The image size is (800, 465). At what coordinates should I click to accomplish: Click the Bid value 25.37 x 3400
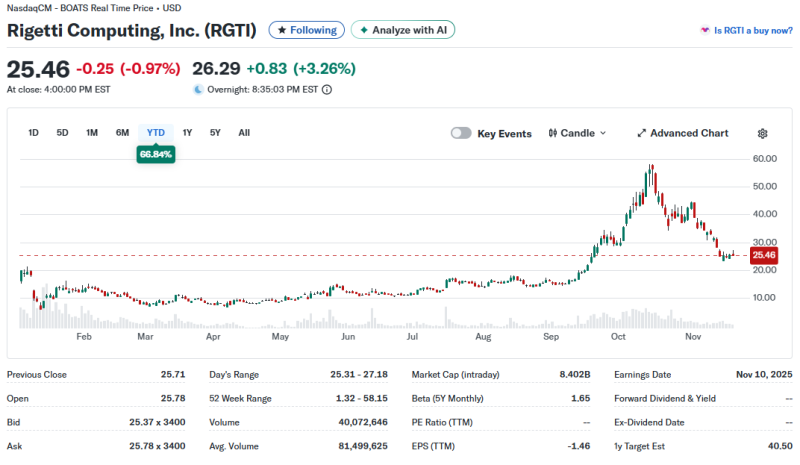(157, 422)
